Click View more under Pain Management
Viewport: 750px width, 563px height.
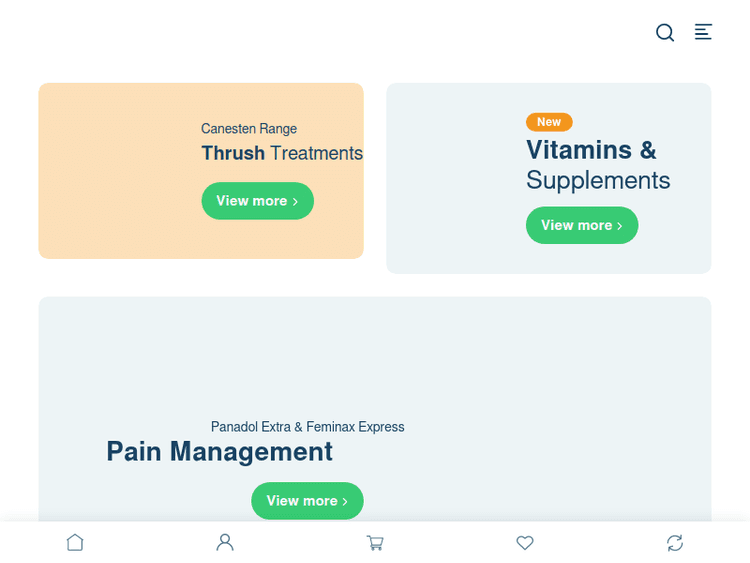[306, 501]
